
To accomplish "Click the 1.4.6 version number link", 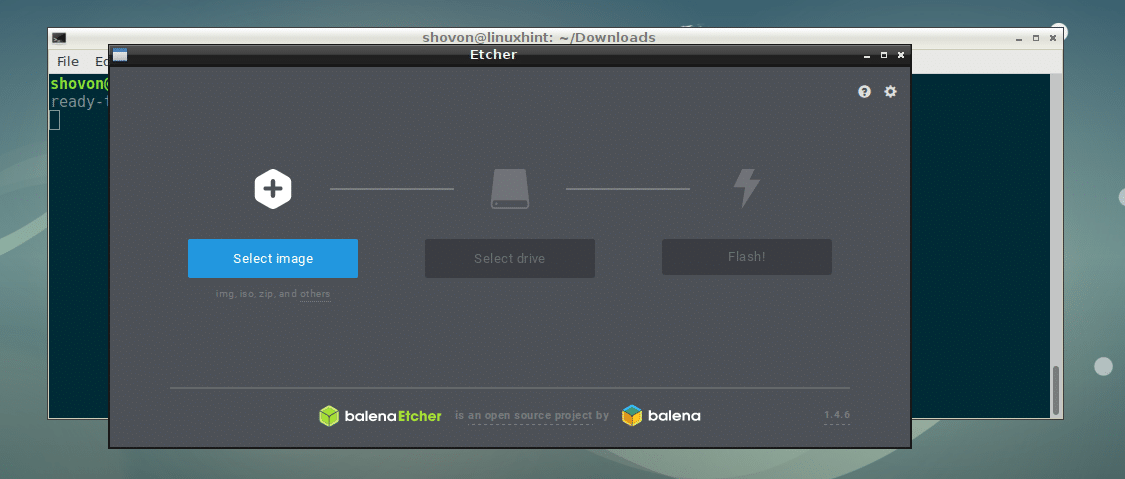I will (837, 415).
